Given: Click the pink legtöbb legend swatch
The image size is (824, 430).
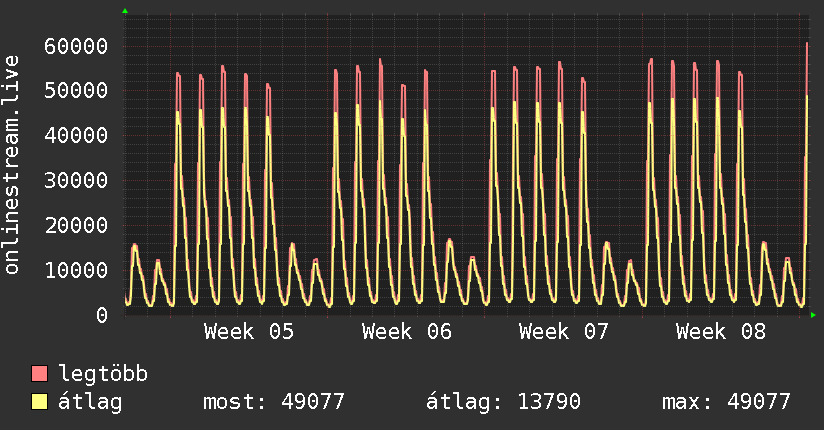Looking at the screenshot, I should coord(39,373).
